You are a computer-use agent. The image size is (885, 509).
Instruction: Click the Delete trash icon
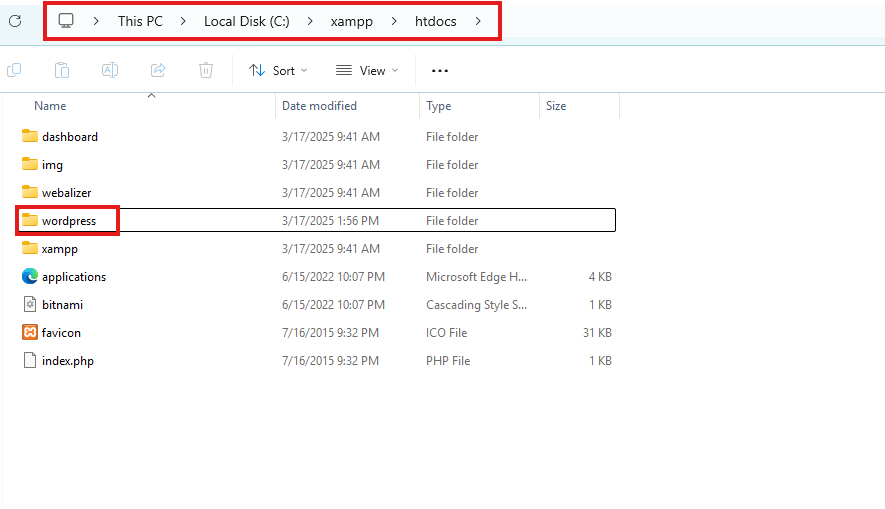pos(206,71)
